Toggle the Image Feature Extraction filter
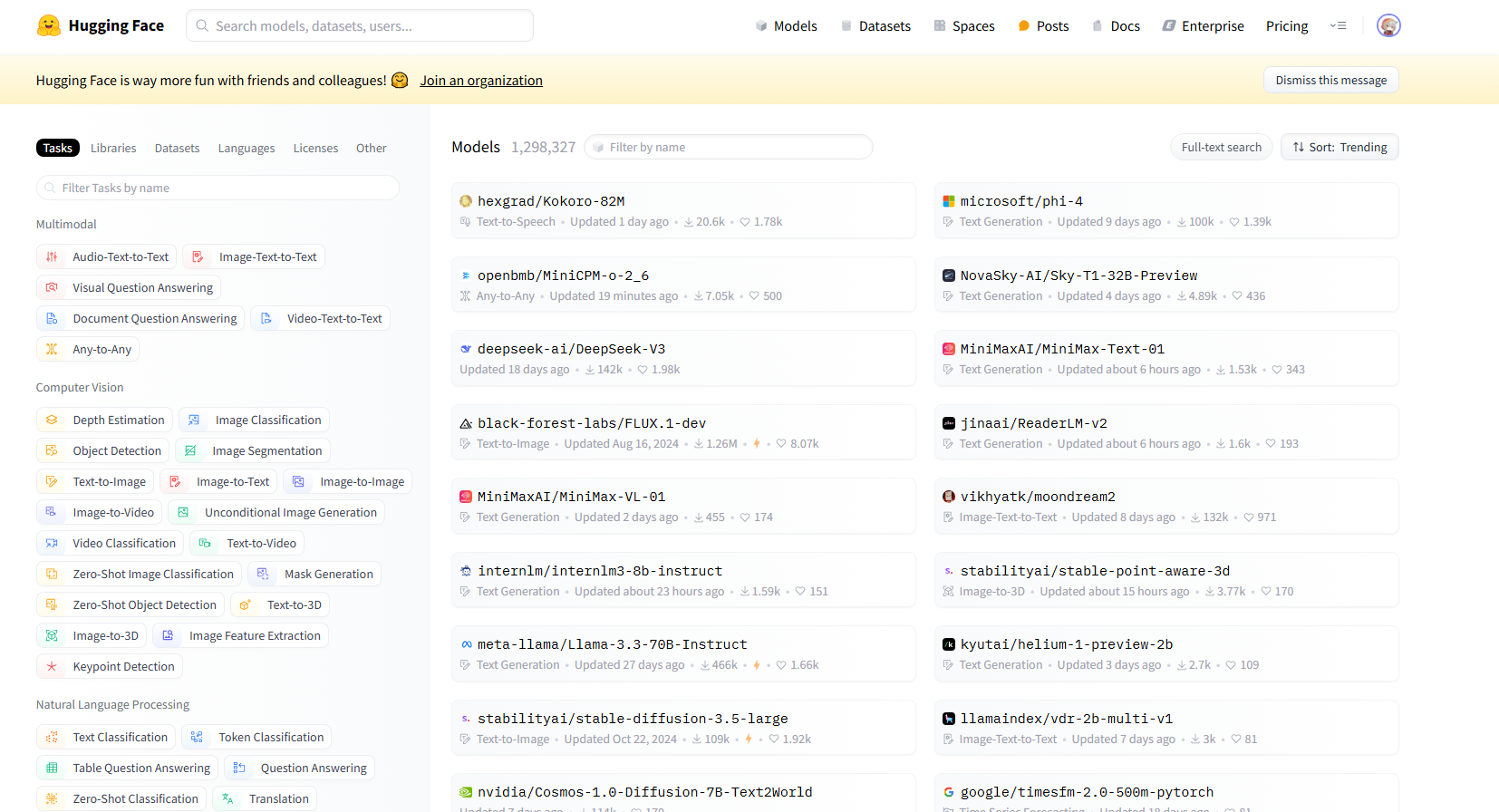1499x812 pixels. (240, 636)
